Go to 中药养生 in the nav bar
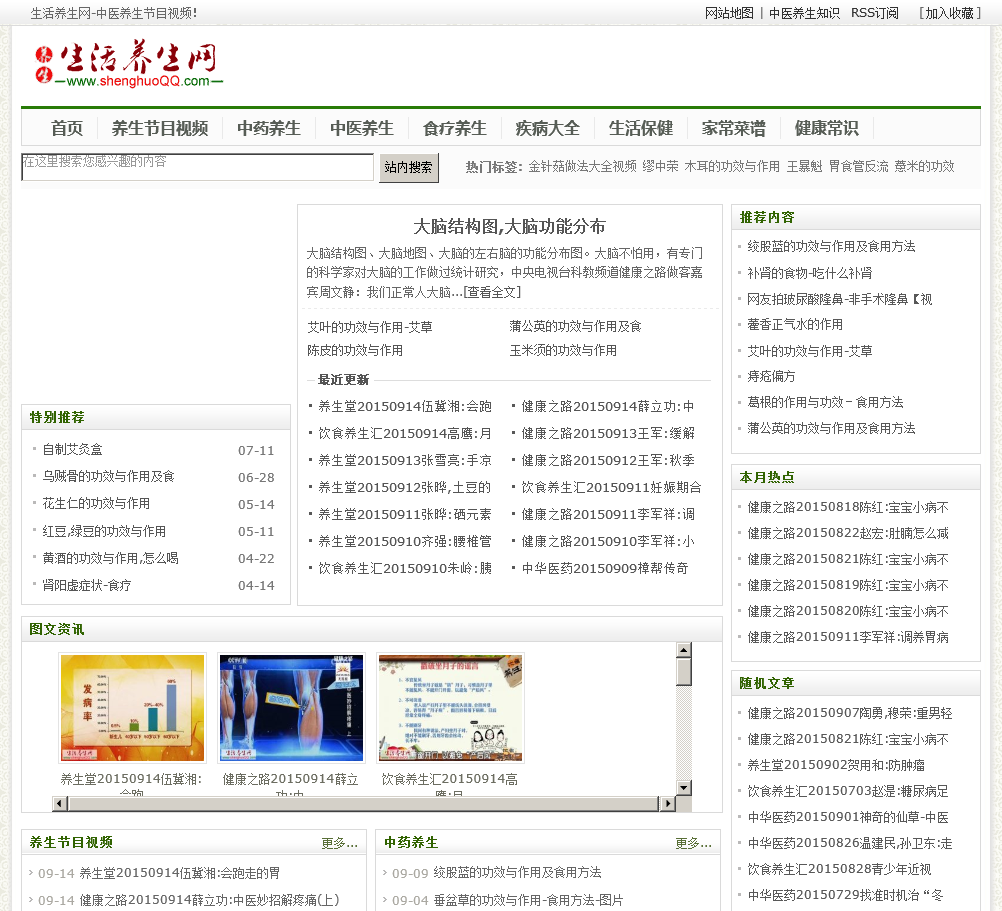 coord(269,128)
